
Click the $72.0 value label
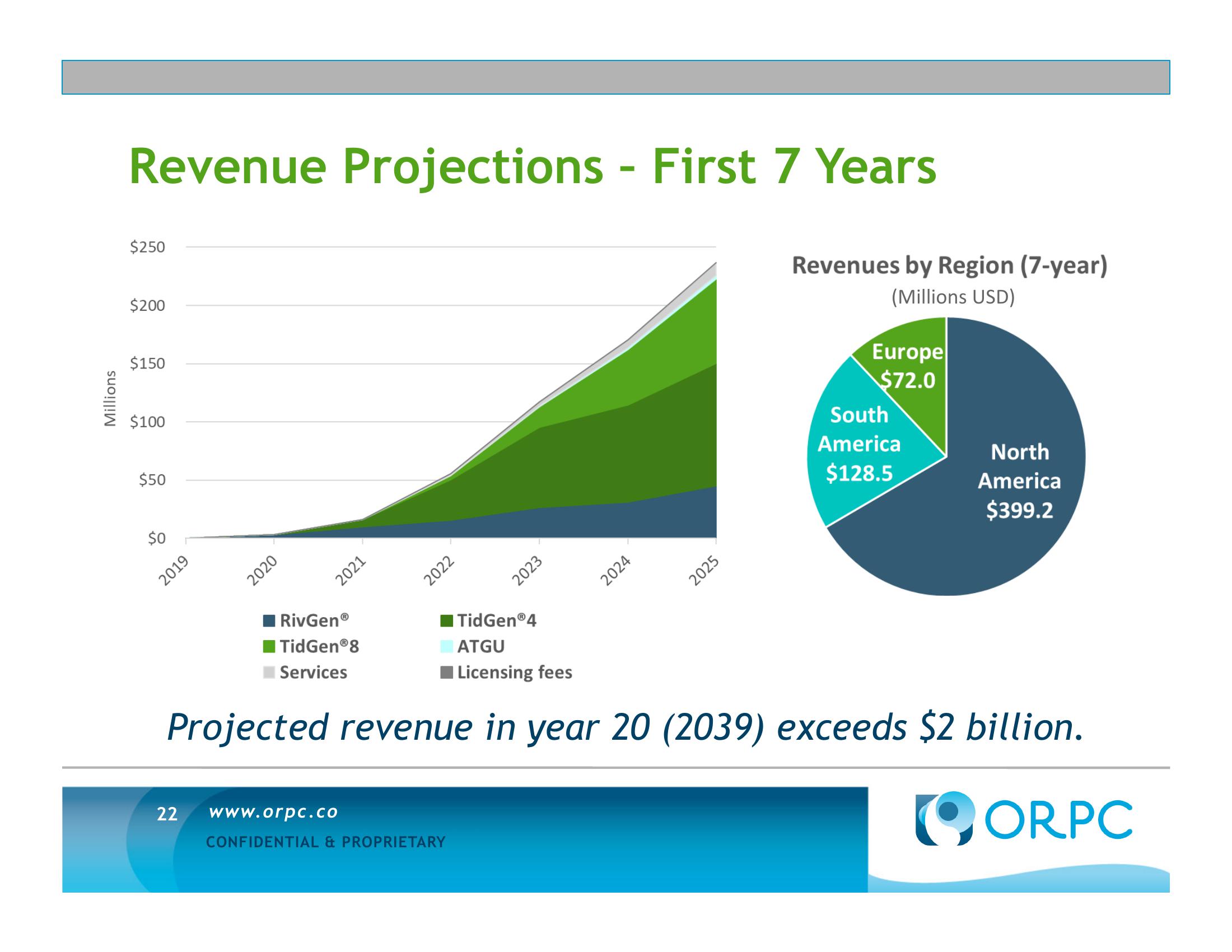coord(908,381)
